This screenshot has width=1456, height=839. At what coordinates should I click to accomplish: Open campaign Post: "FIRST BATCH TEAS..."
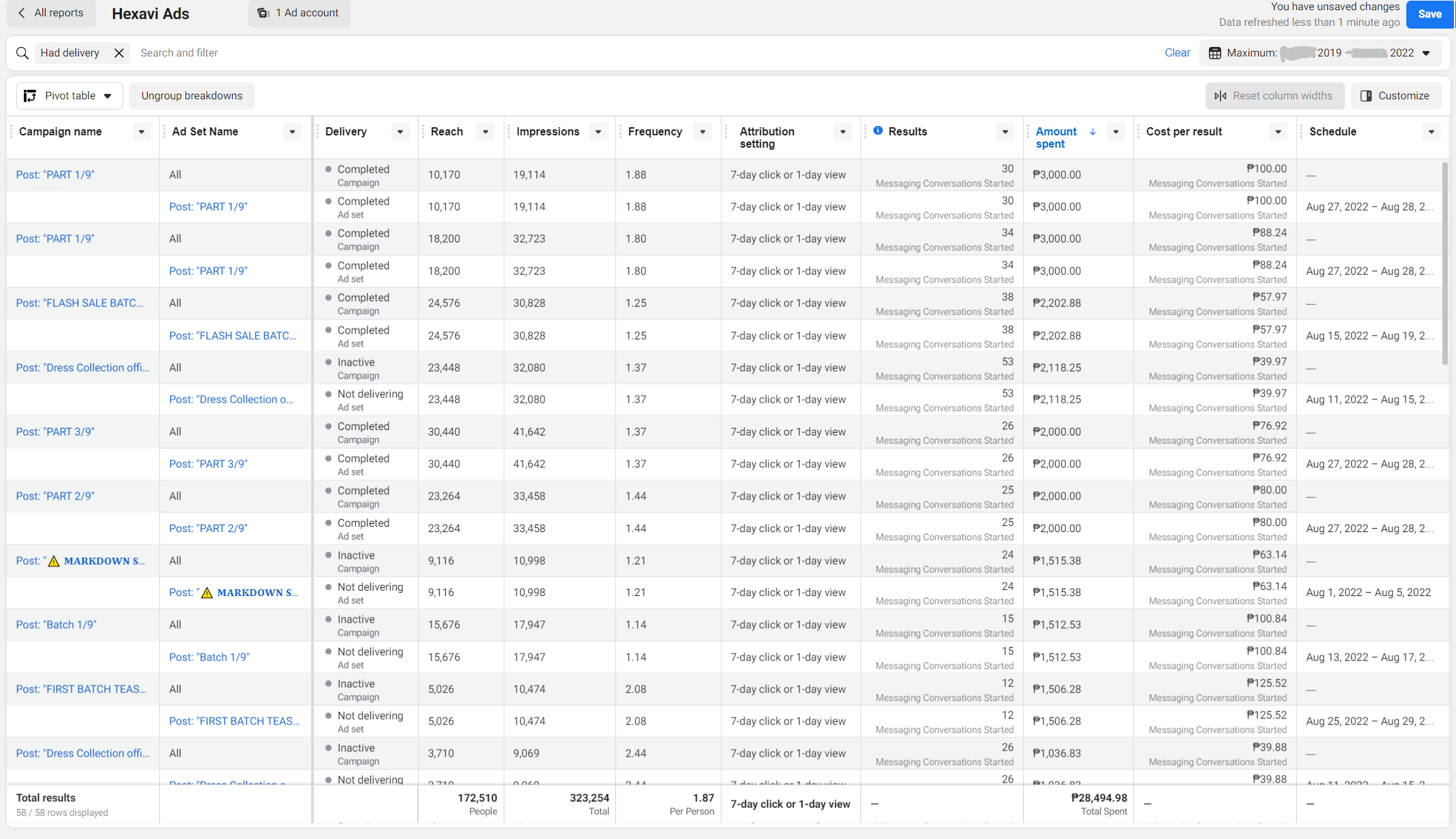(81, 689)
